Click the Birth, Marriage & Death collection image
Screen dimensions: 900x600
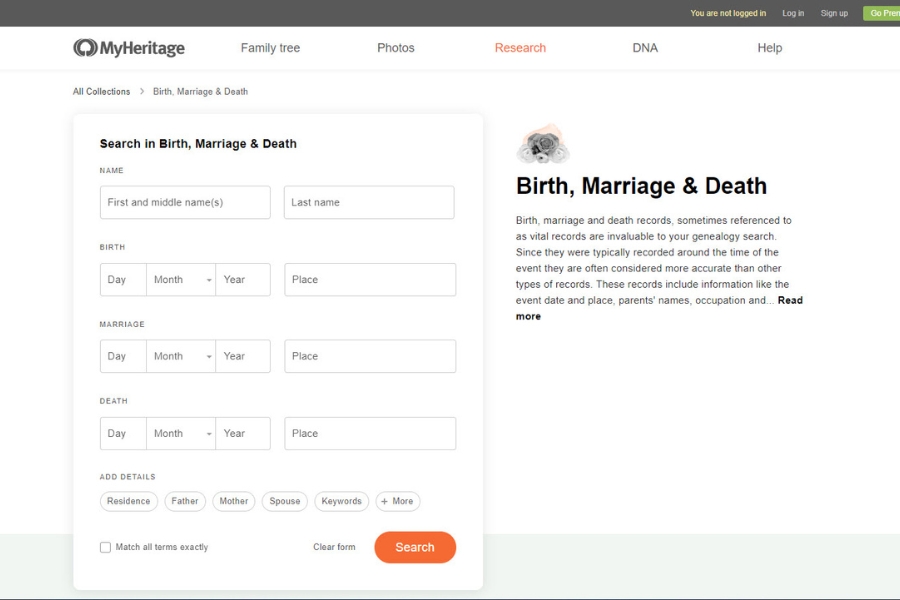543,146
